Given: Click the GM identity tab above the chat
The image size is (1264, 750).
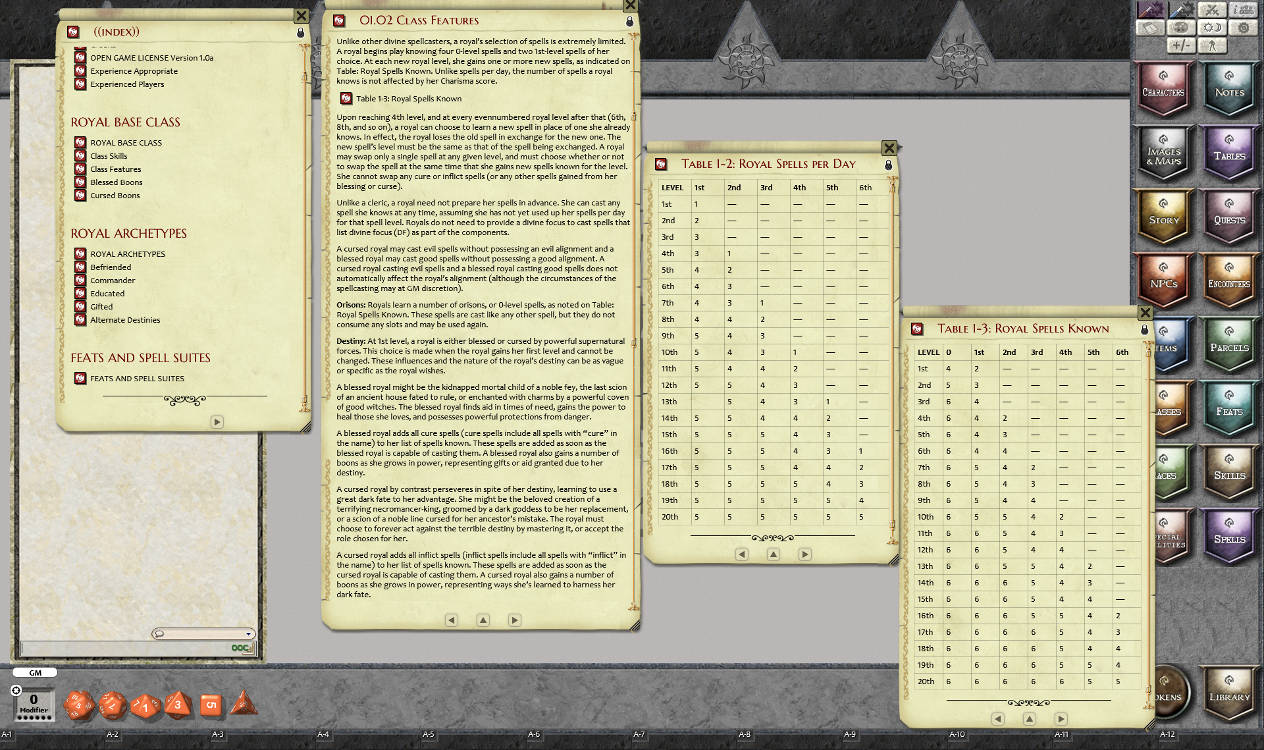Looking at the screenshot, I should coord(35,673).
